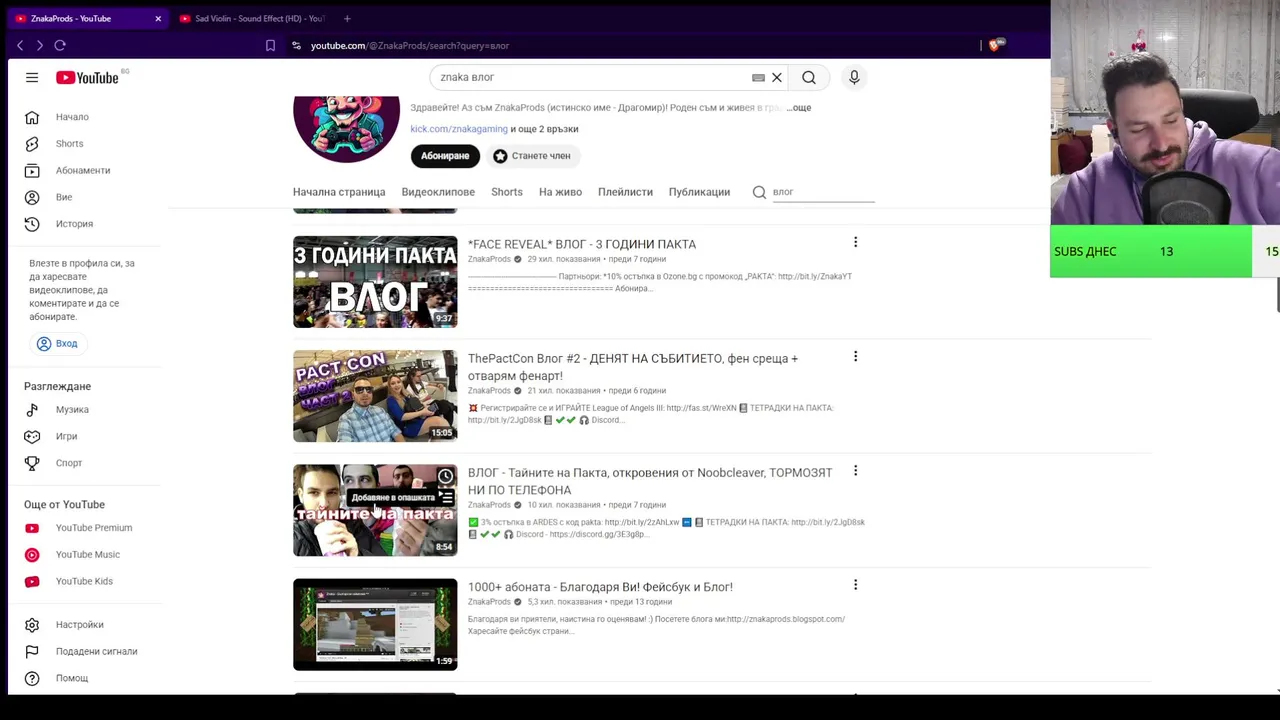Focus the channel search field 'влог'
Image resolution: width=1280 pixels, height=720 pixels.
(x=822, y=192)
